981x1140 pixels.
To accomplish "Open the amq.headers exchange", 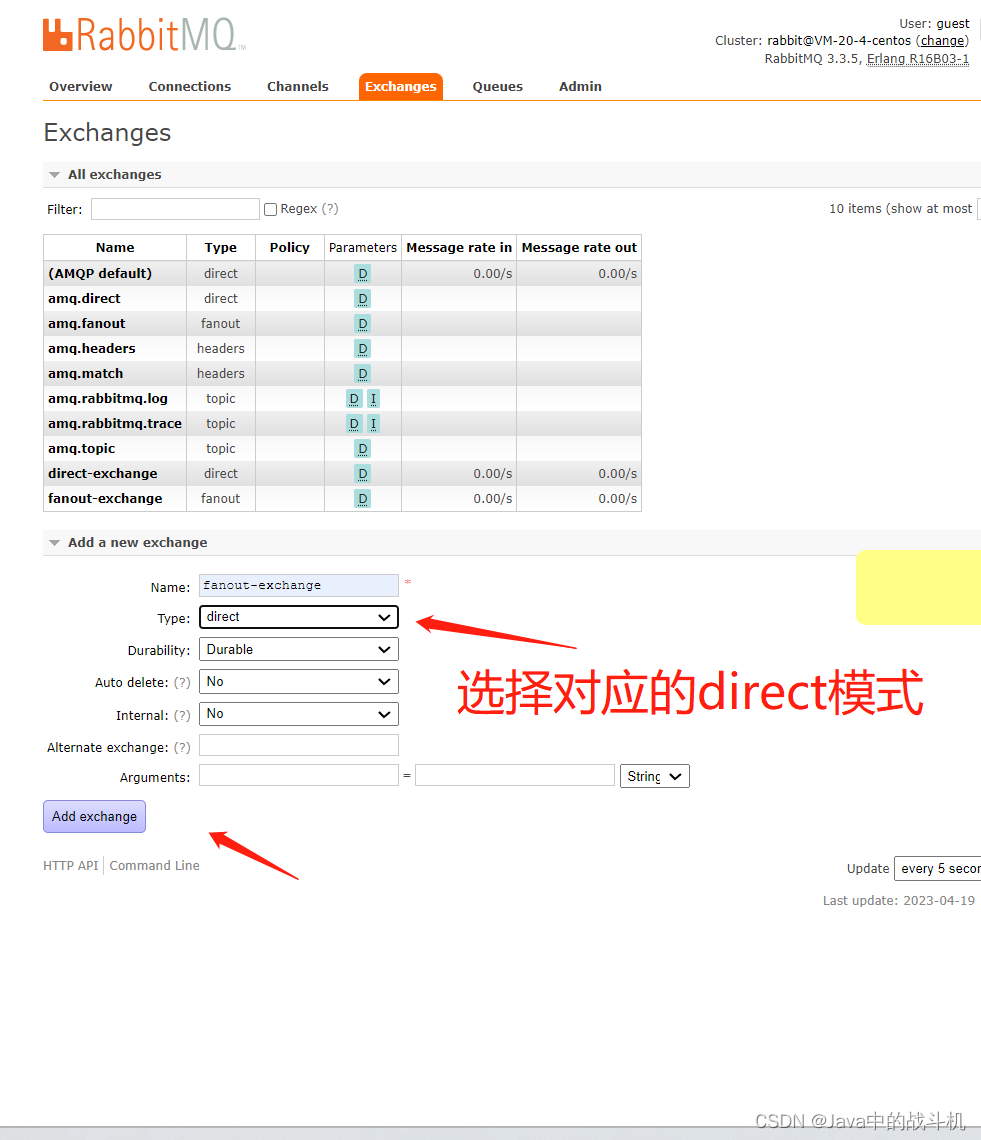I will click(92, 349).
